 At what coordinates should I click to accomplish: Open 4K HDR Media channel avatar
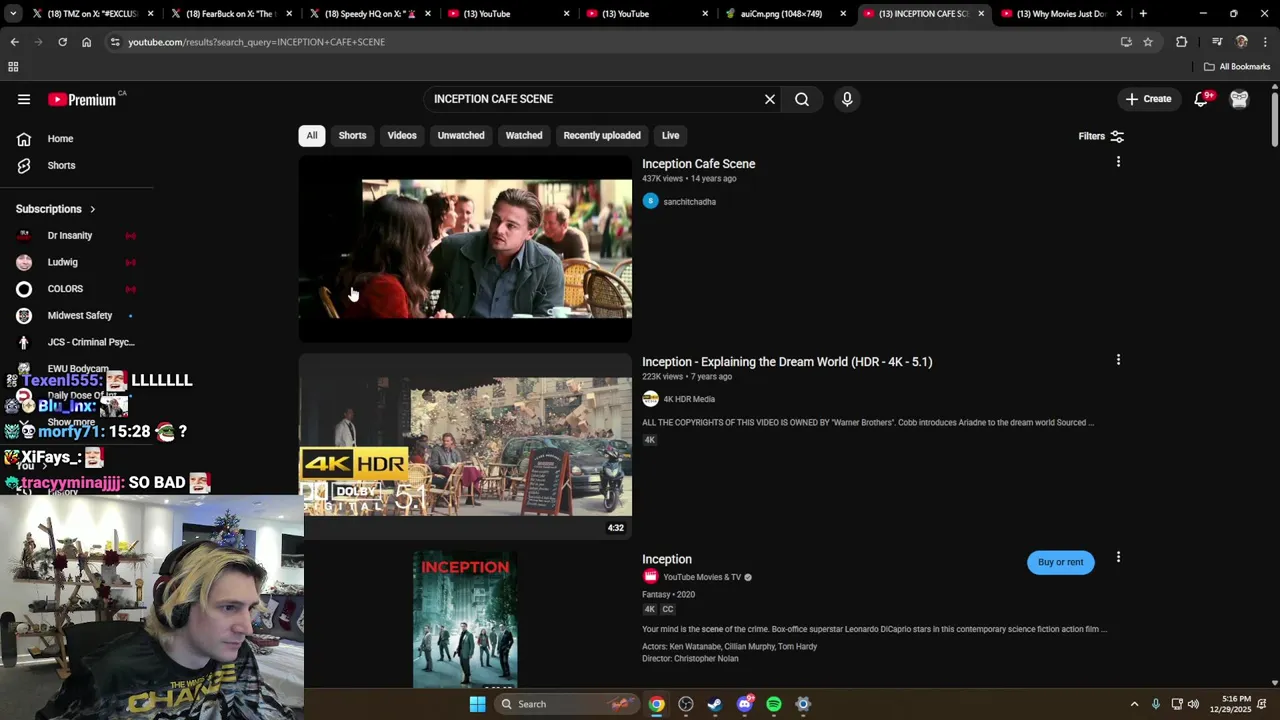pyautogui.click(x=650, y=399)
